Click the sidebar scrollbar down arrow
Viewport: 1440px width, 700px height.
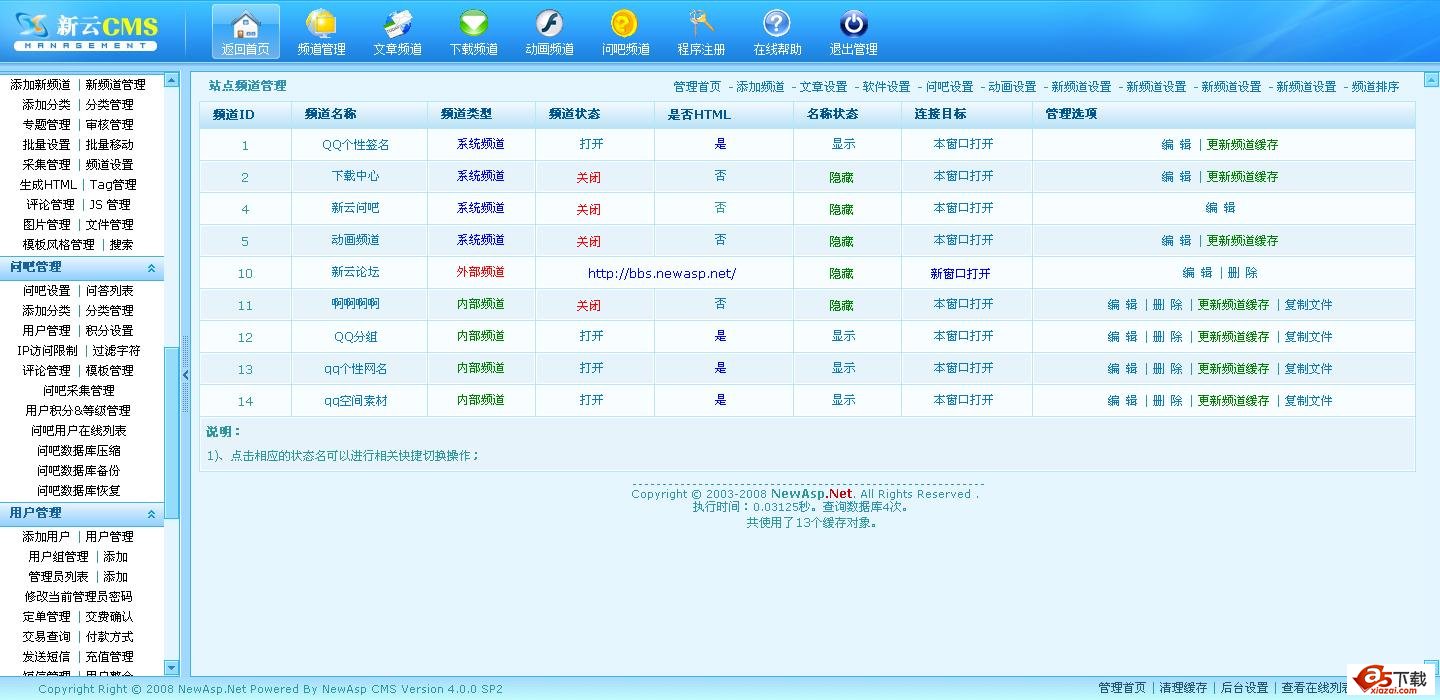tap(171, 668)
